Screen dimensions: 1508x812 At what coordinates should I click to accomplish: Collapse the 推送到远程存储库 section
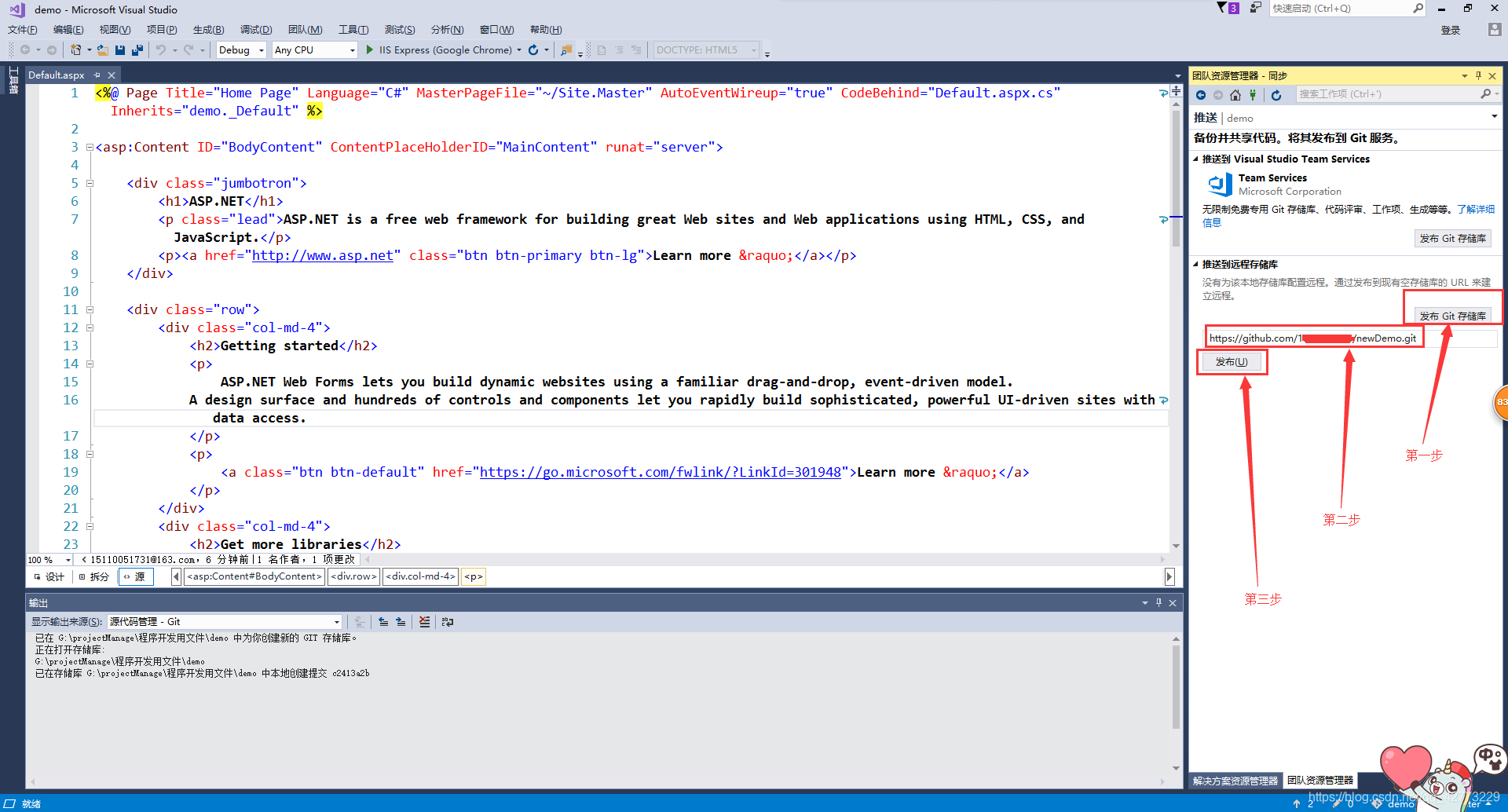click(1196, 265)
